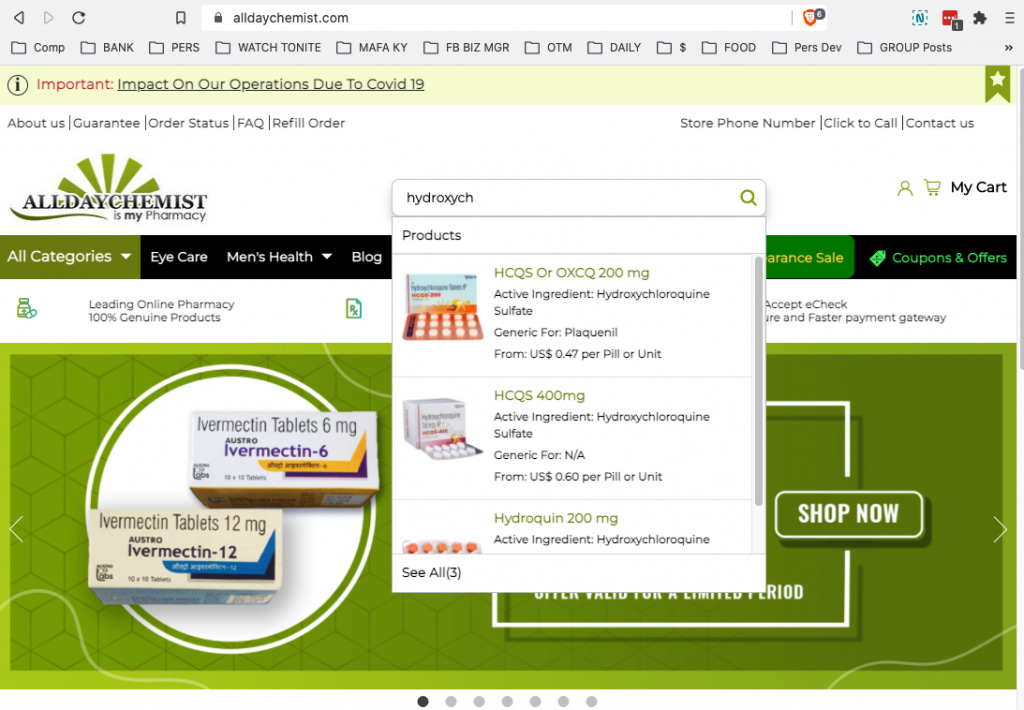
Task: Click HCQS 400mg product thumbnail
Action: tap(442, 428)
